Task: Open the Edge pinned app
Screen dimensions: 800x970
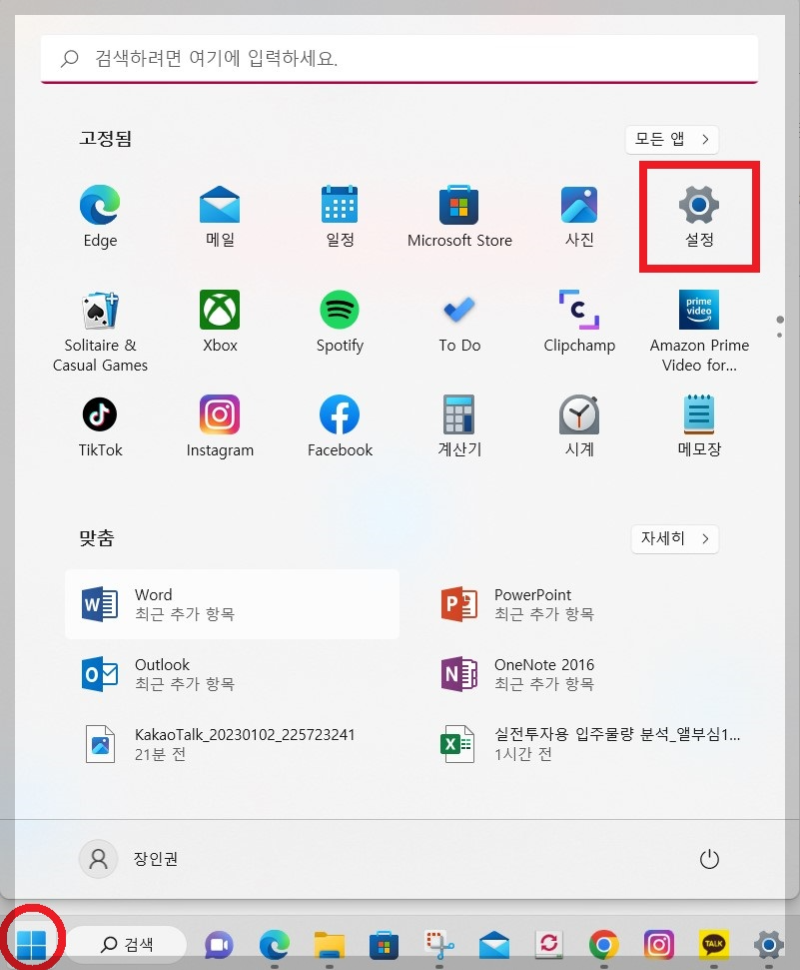Action: [x=100, y=216]
